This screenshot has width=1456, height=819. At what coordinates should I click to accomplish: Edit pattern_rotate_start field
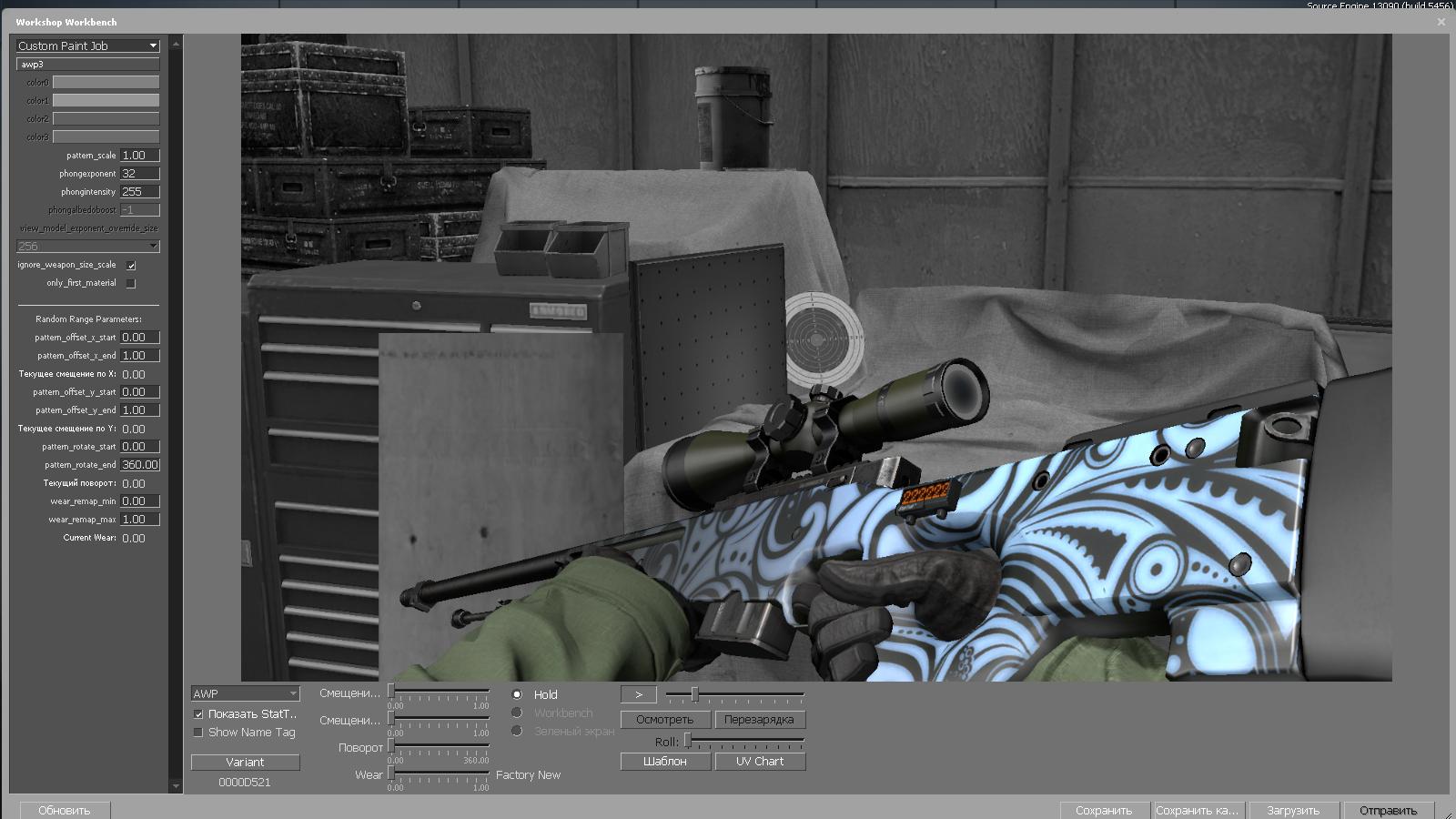(x=140, y=447)
